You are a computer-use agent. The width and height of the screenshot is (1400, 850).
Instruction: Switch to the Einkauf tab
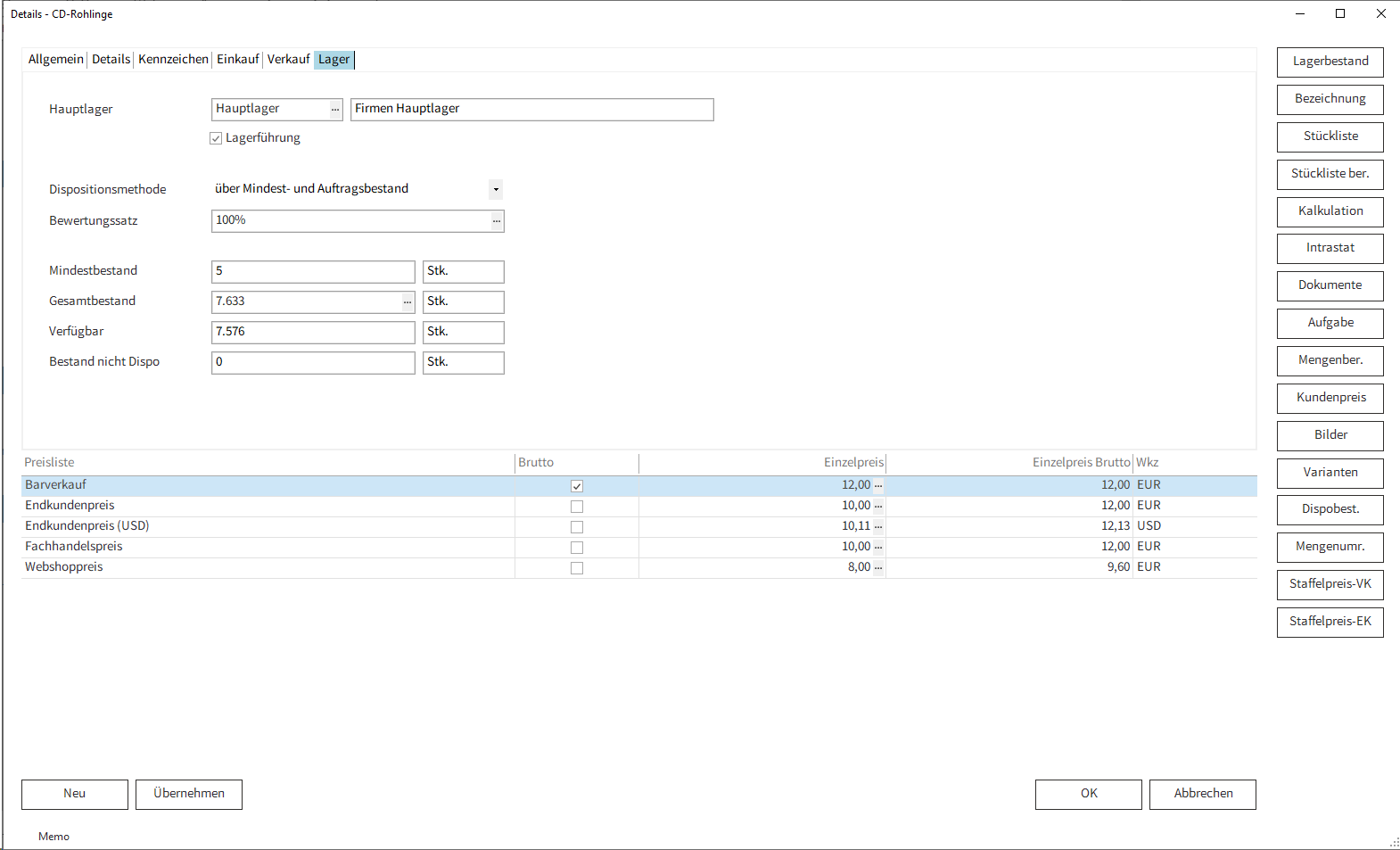(237, 60)
